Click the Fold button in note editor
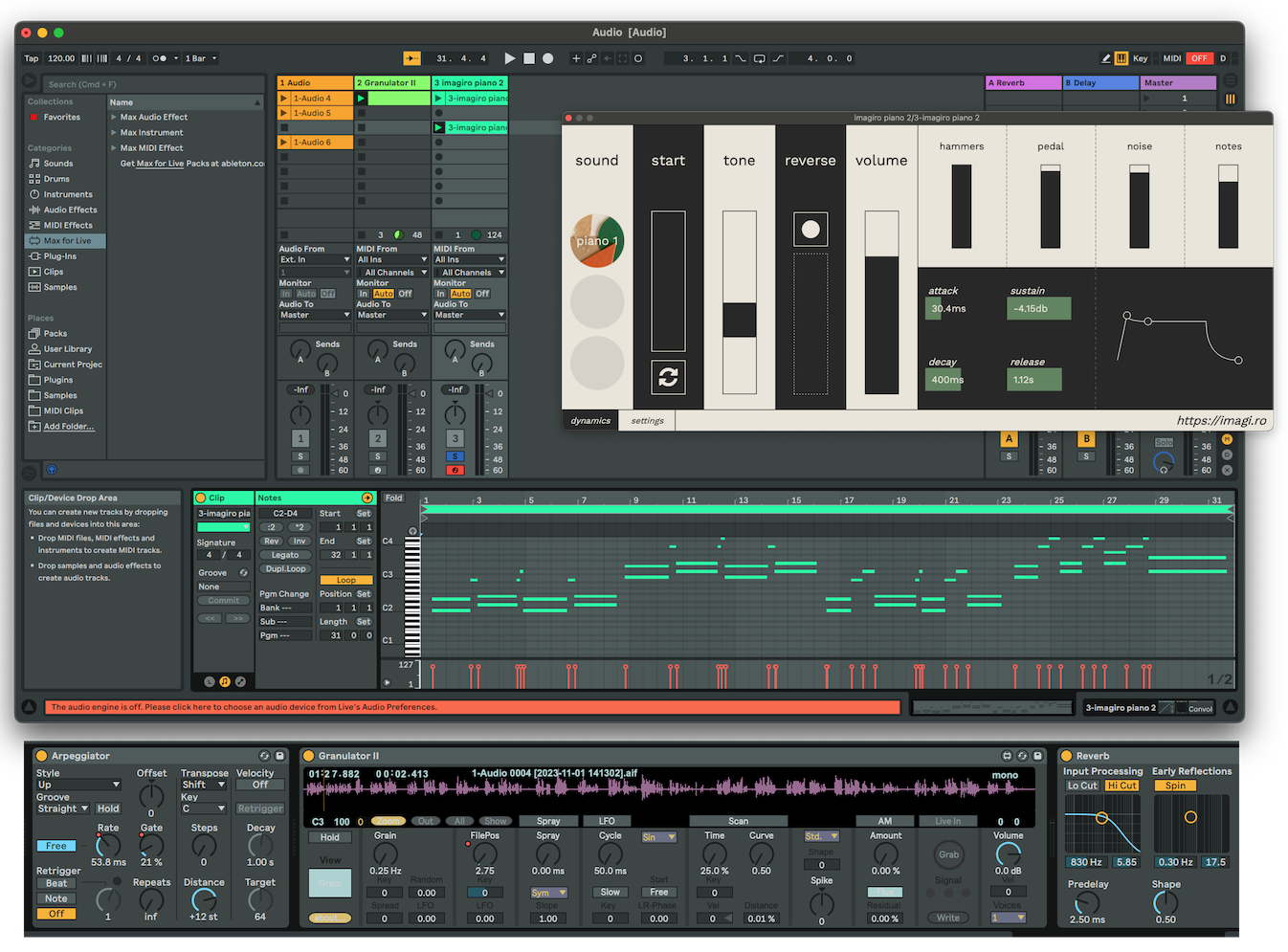Screen dimensions: 1288x952 [394, 498]
